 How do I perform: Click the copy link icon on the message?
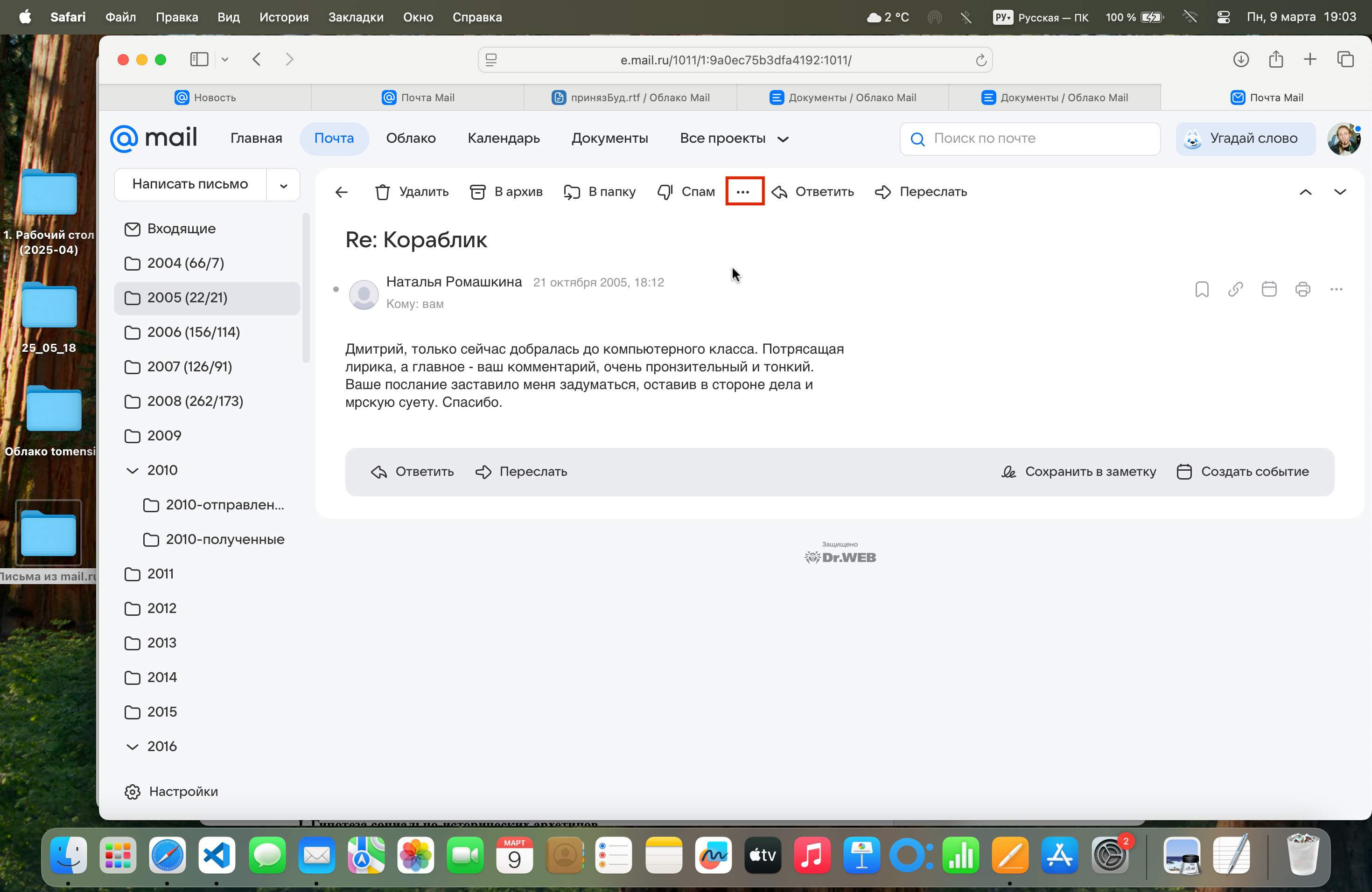pyautogui.click(x=1235, y=289)
